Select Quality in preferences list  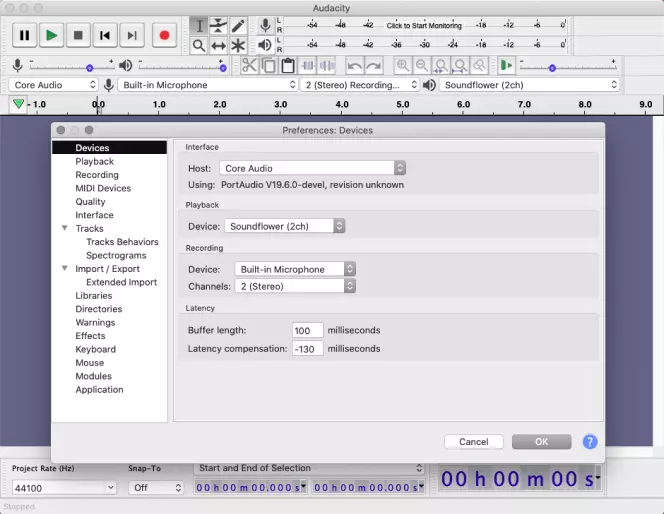click(x=90, y=202)
